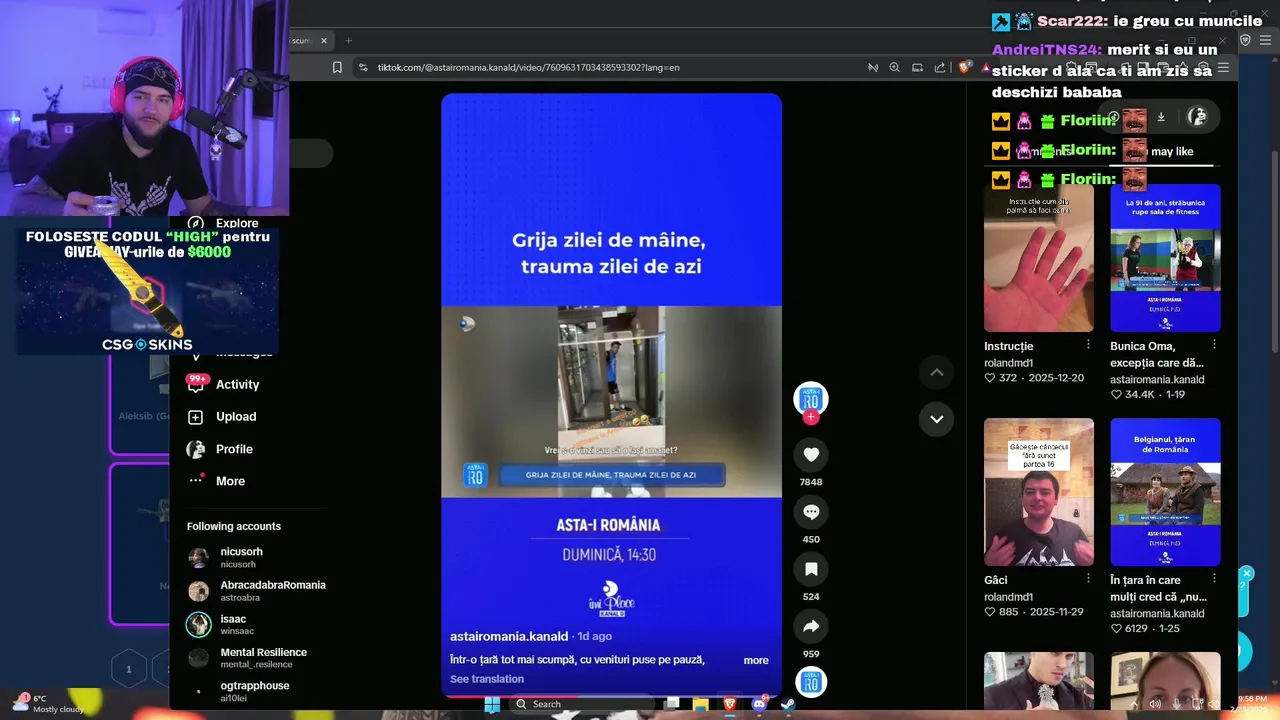Click the zoom magnifier icon in address bar
This screenshot has width=1280, height=720.
895,67
